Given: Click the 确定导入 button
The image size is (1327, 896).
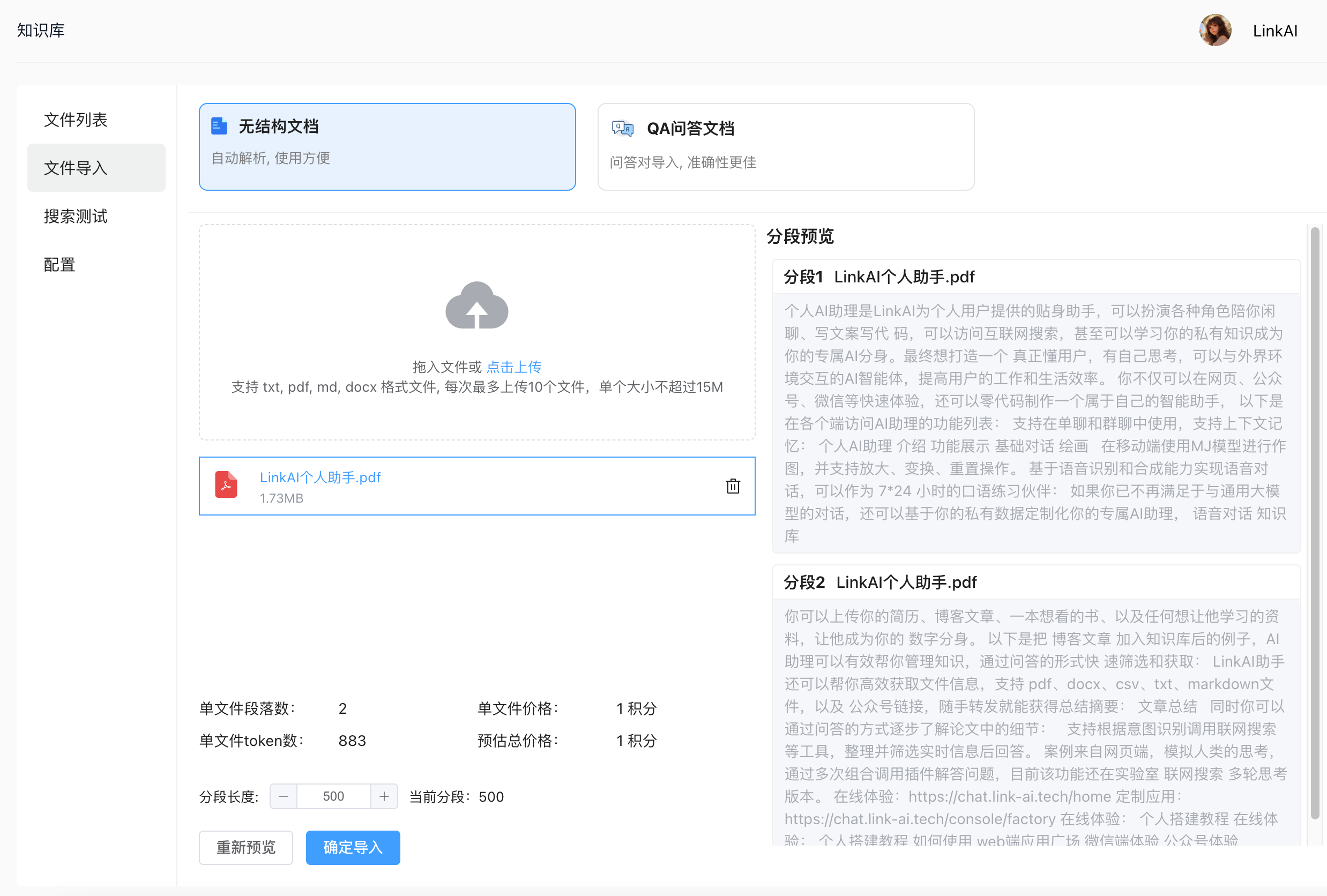Looking at the screenshot, I should tap(353, 847).
